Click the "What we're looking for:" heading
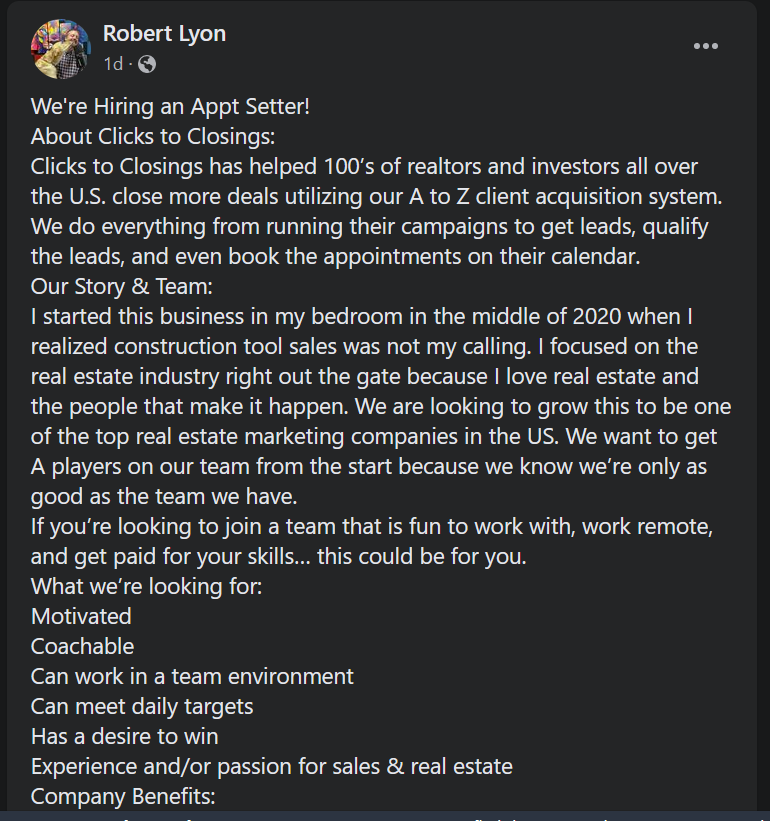The width and height of the screenshot is (770, 821). [147, 586]
